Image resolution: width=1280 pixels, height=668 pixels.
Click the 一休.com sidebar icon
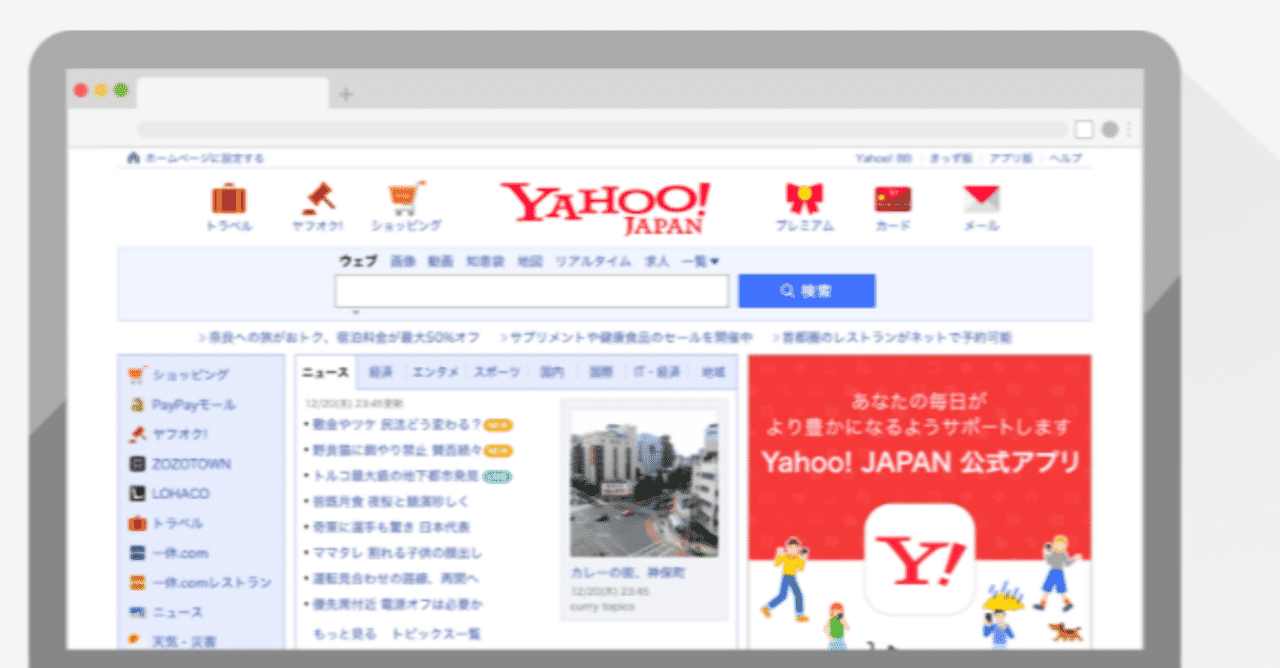coord(138,553)
